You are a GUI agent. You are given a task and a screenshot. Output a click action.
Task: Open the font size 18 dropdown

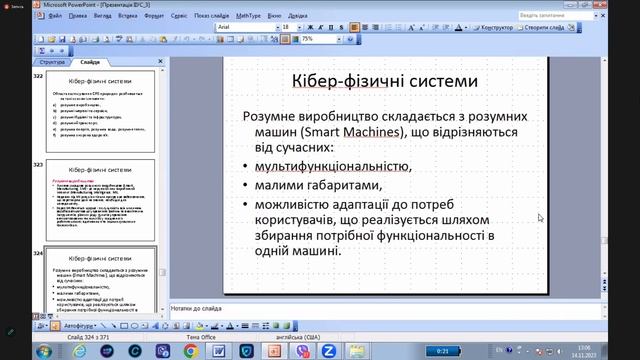pyautogui.click(x=300, y=27)
